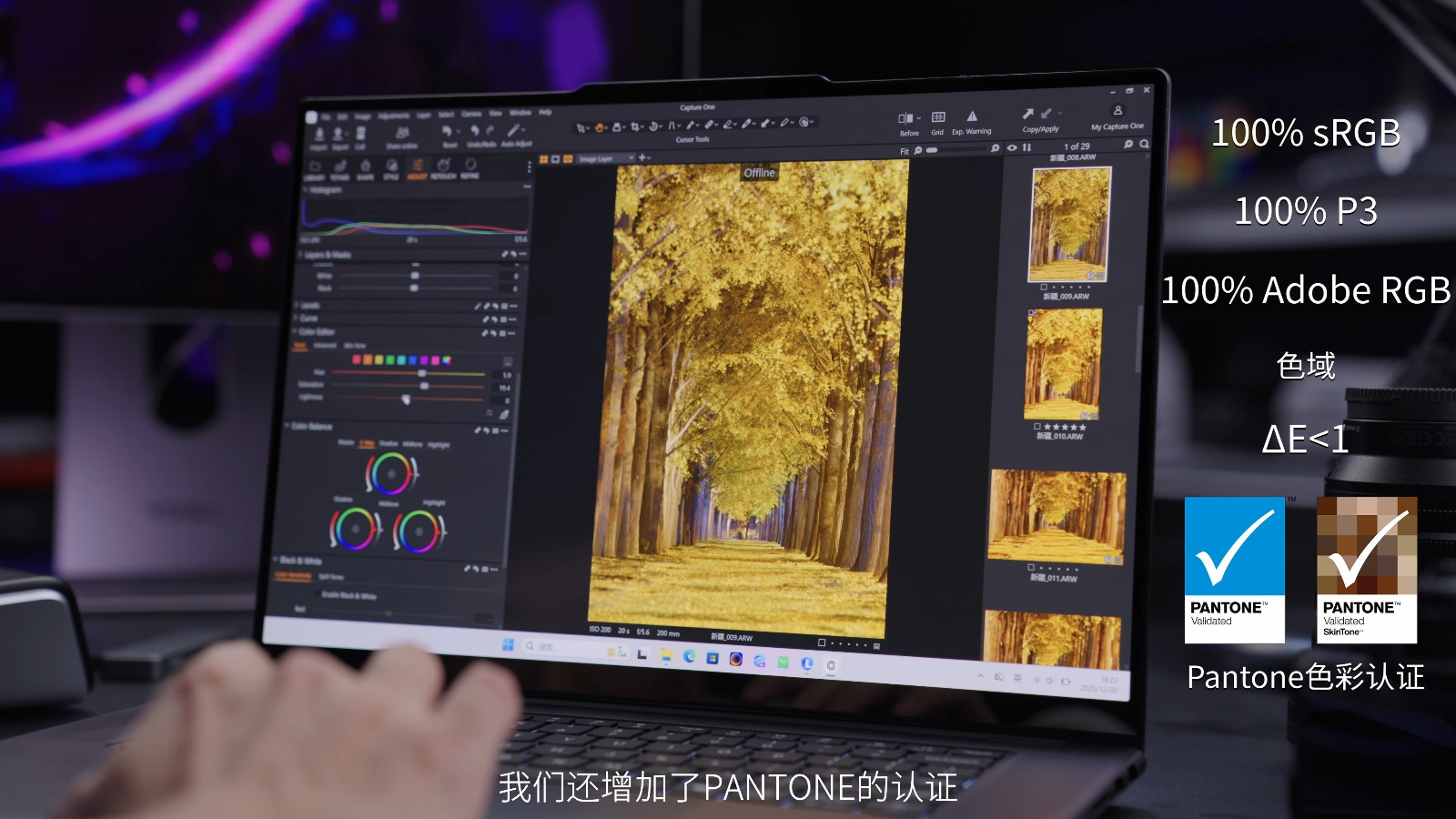Click the Auto Adjust wand icon

(514, 131)
